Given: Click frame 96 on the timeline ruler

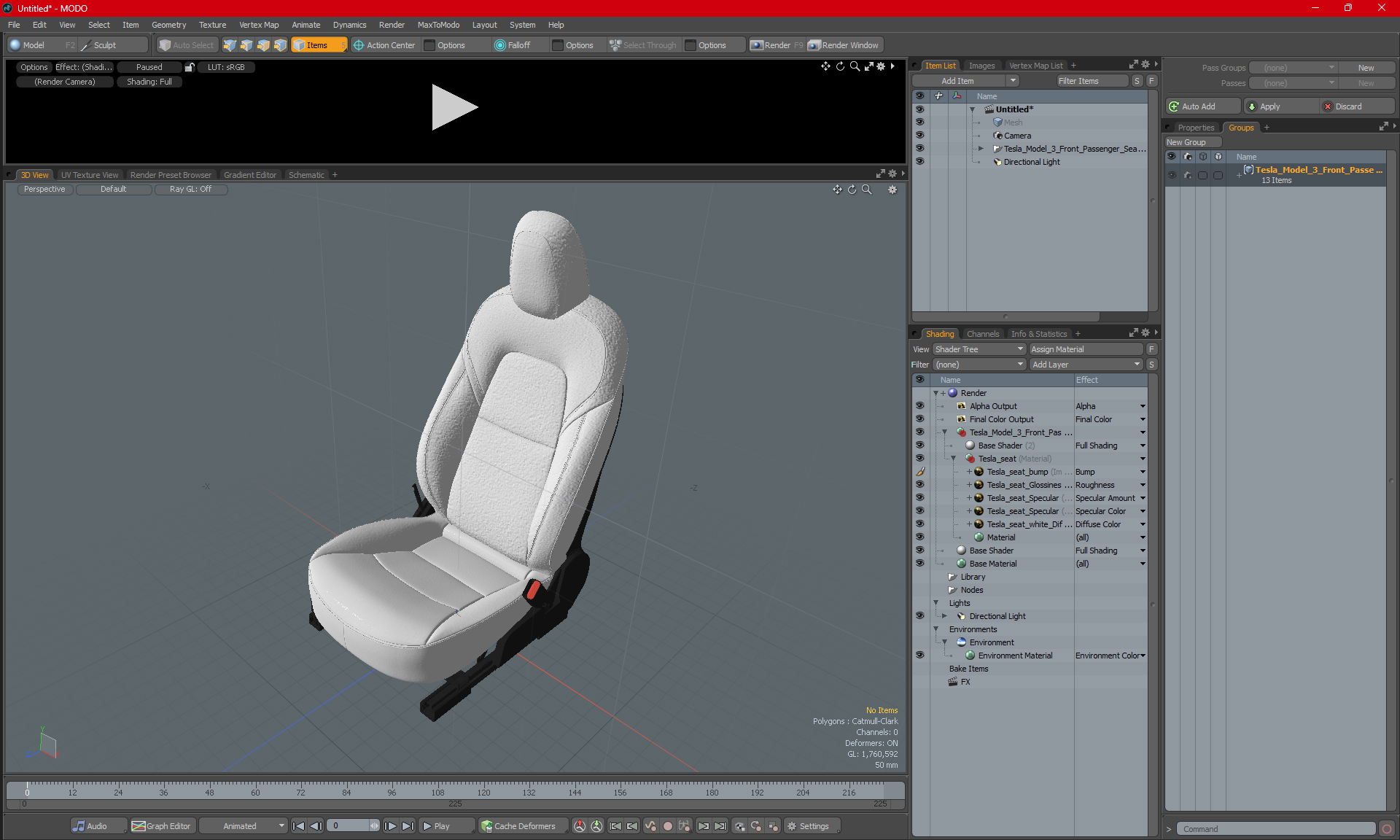Looking at the screenshot, I should [392, 792].
